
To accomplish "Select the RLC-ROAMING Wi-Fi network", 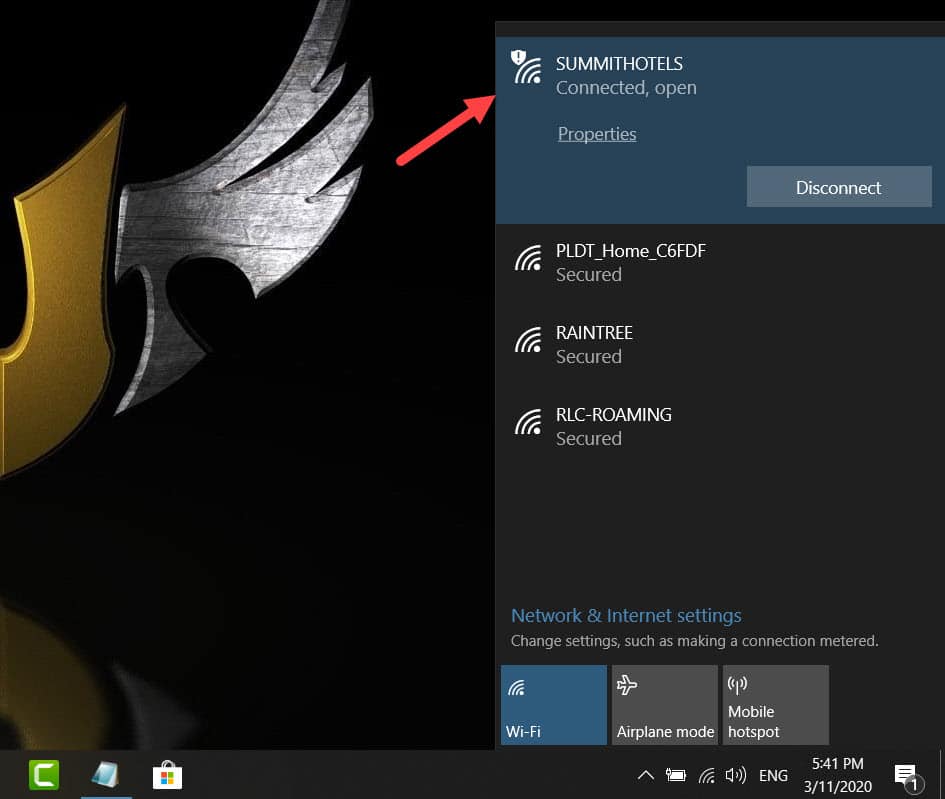I will (720, 427).
